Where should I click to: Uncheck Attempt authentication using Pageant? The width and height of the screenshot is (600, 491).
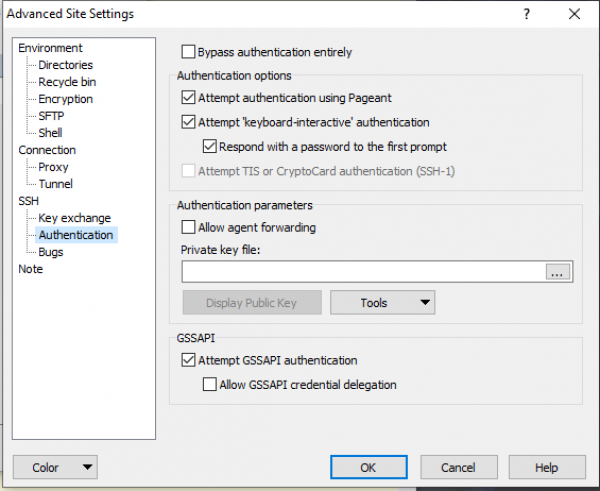click(188, 98)
